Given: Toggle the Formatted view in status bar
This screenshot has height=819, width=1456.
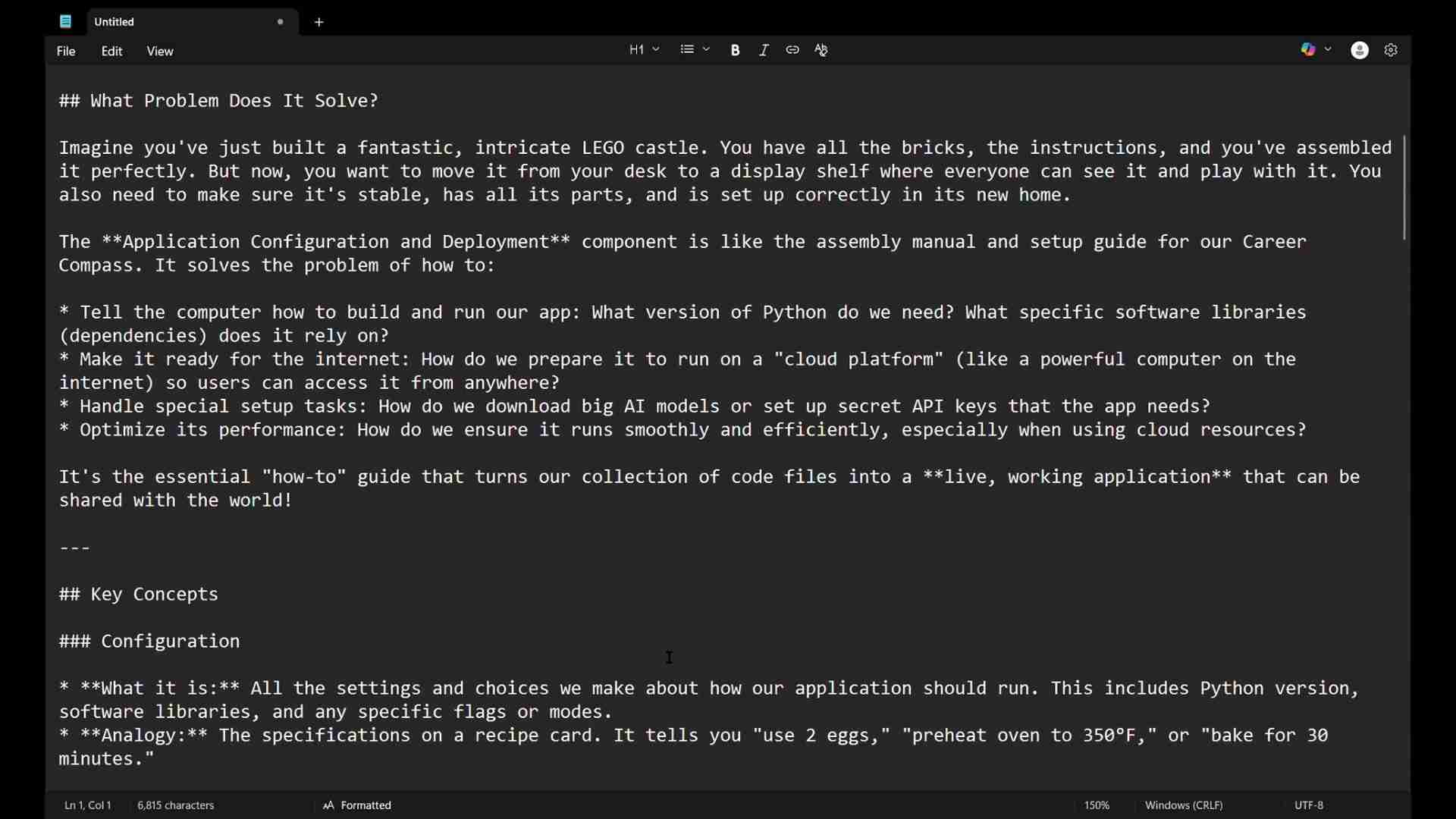Looking at the screenshot, I should [x=358, y=805].
